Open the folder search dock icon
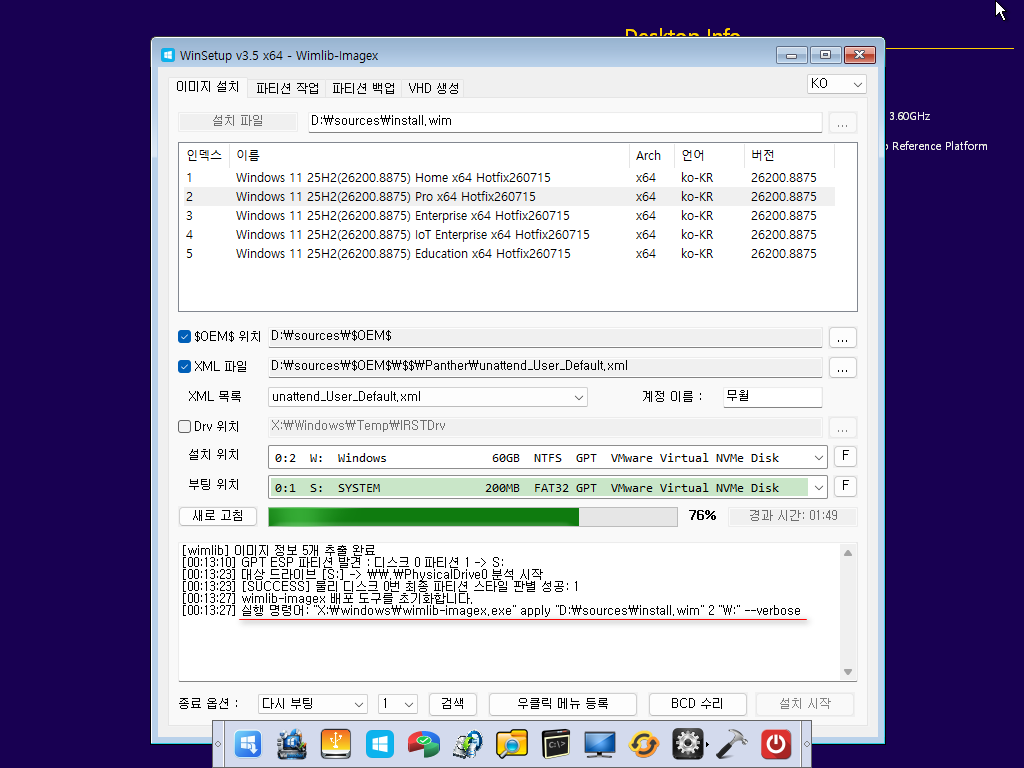Image resolution: width=1024 pixels, height=768 pixels. (x=511, y=744)
